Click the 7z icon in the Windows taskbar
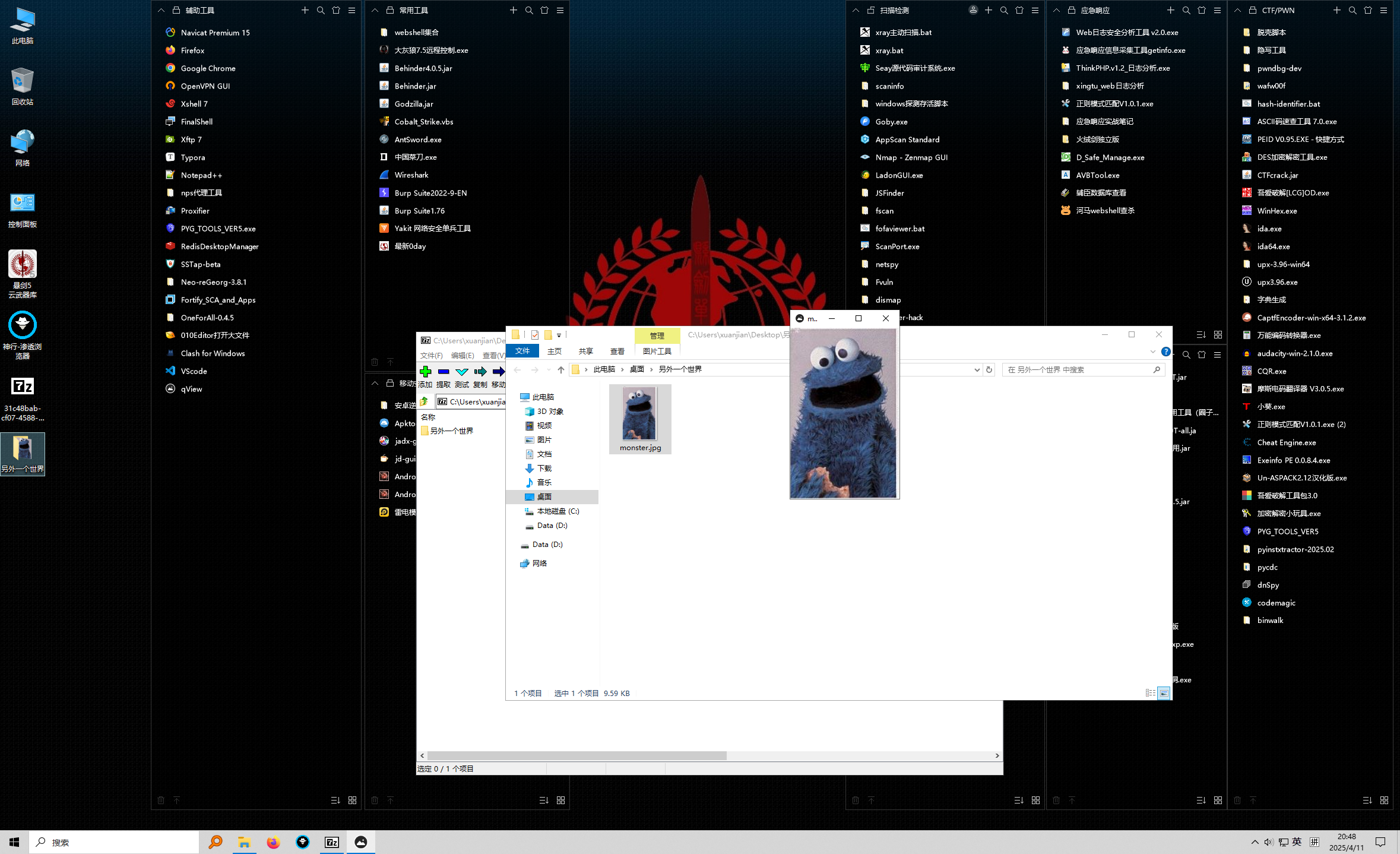 [x=332, y=842]
